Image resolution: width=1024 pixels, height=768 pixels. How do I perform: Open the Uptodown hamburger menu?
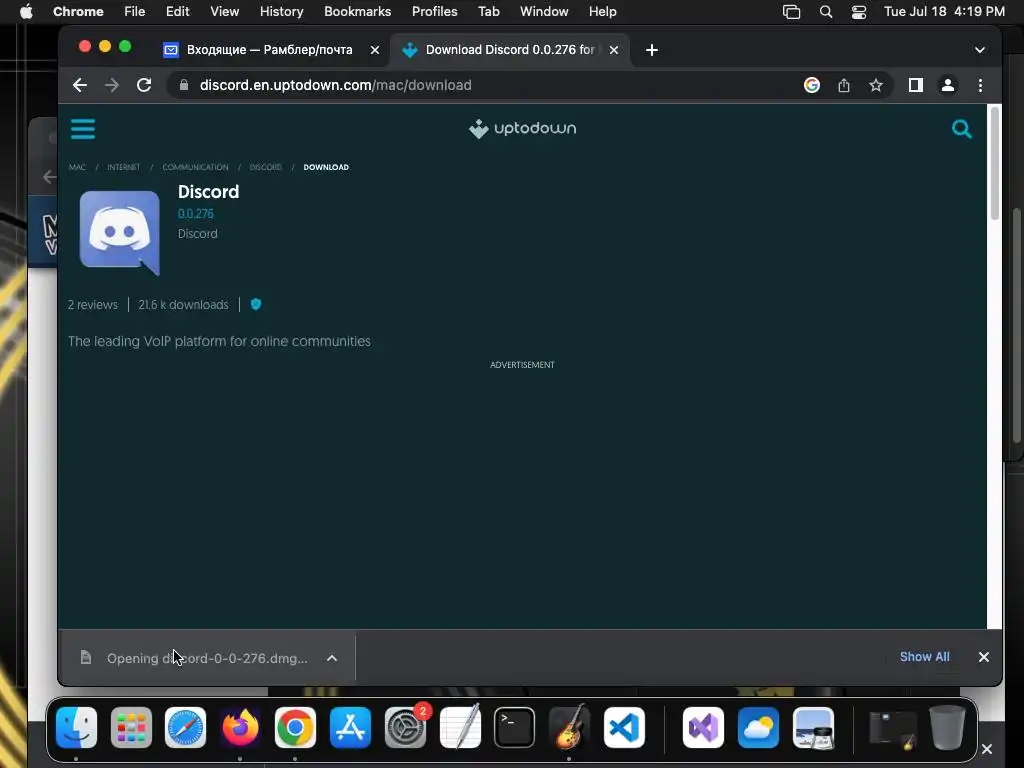point(83,129)
